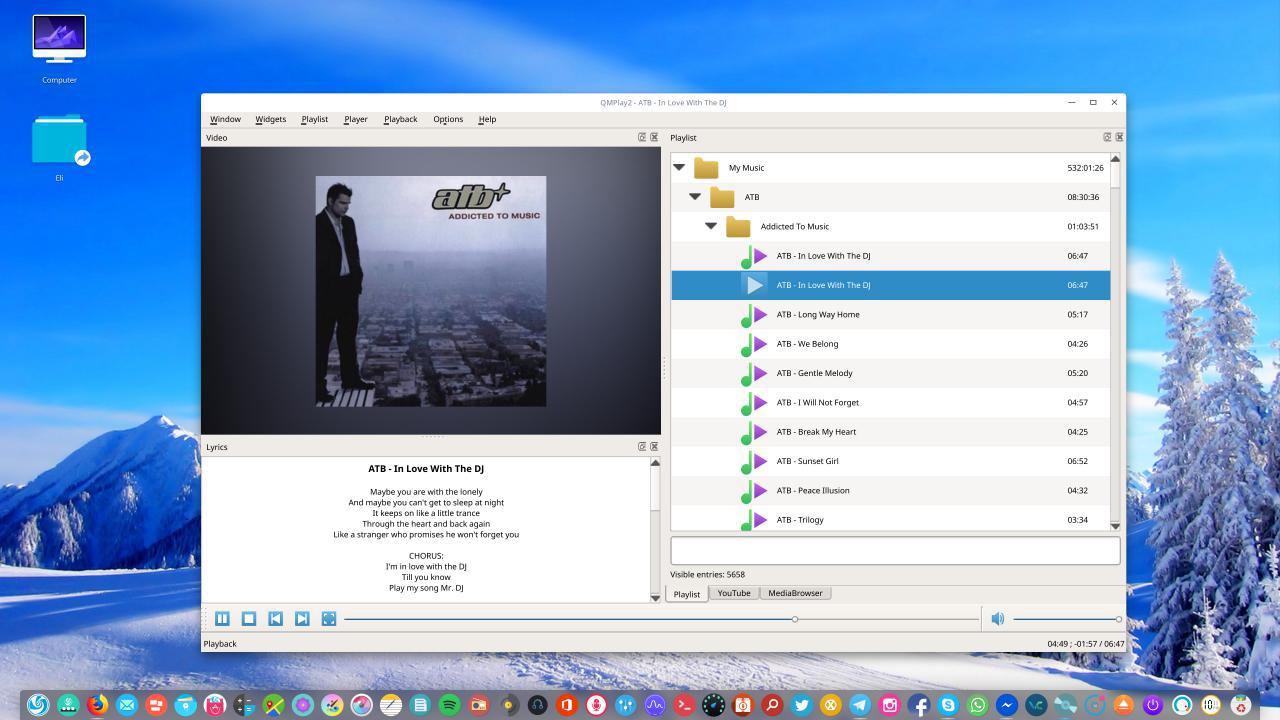The height and width of the screenshot is (720, 1280).
Task: Click the music icon beside Gentle Melody
Action: pyautogui.click(x=754, y=374)
